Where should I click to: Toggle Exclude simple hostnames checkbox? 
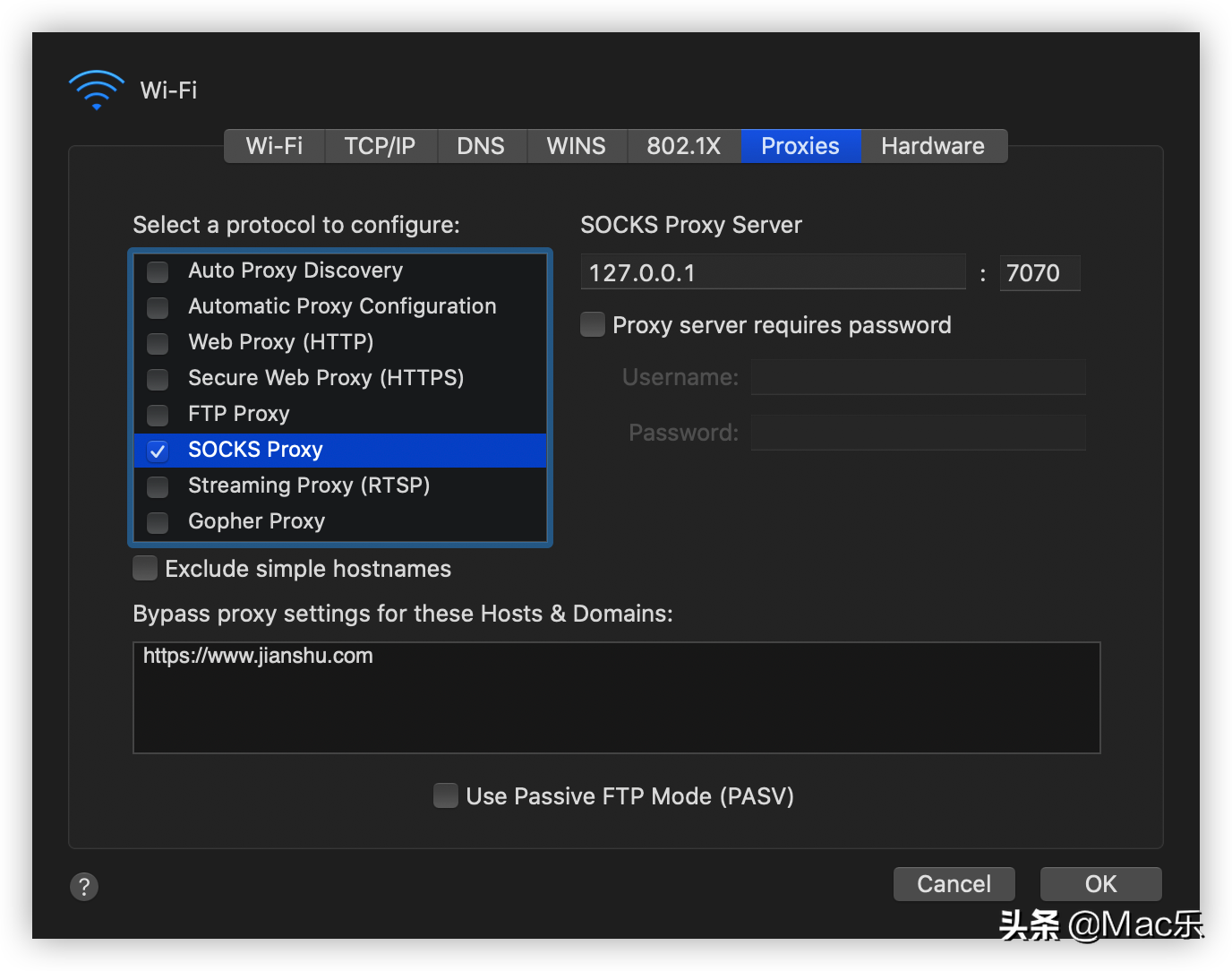tap(145, 568)
